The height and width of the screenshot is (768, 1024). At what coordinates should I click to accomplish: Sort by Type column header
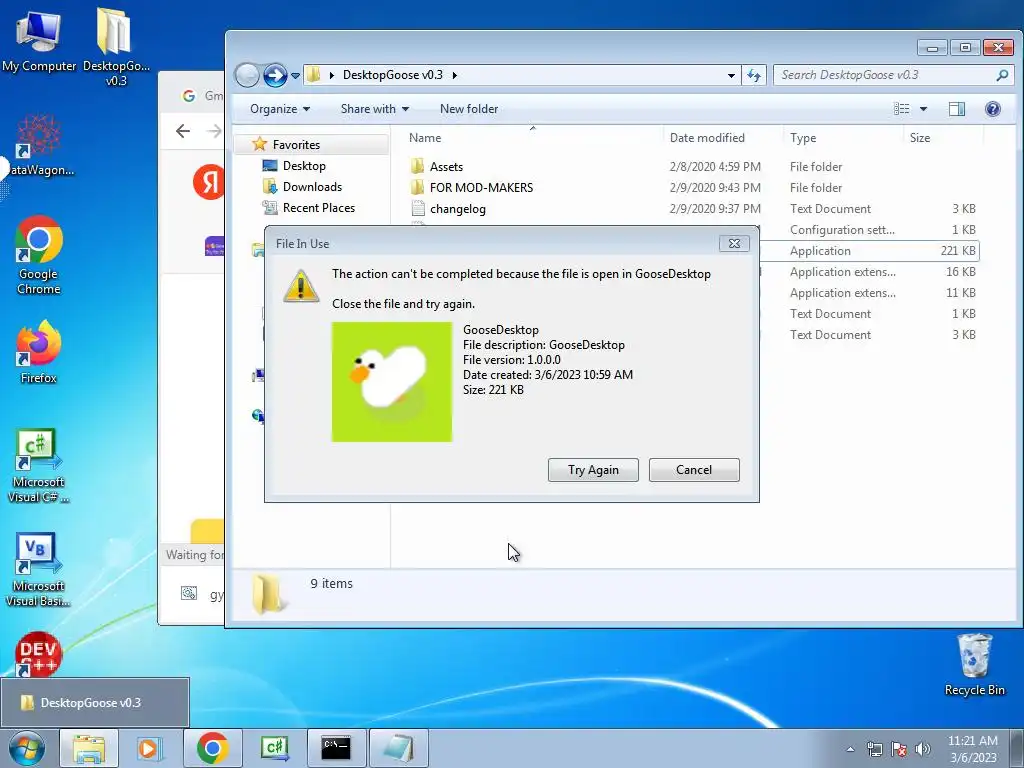(x=842, y=138)
